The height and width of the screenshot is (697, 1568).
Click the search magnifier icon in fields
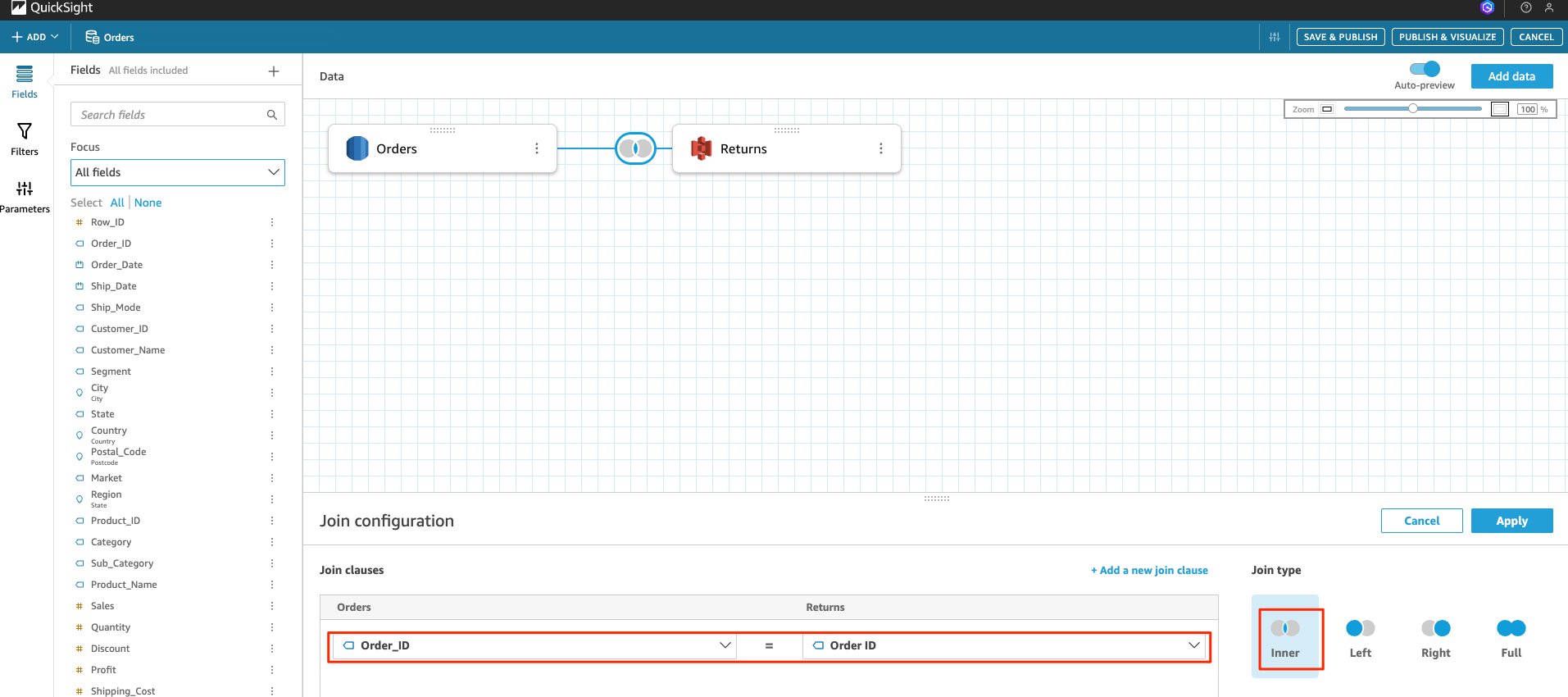pyautogui.click(x=272, y=115)
